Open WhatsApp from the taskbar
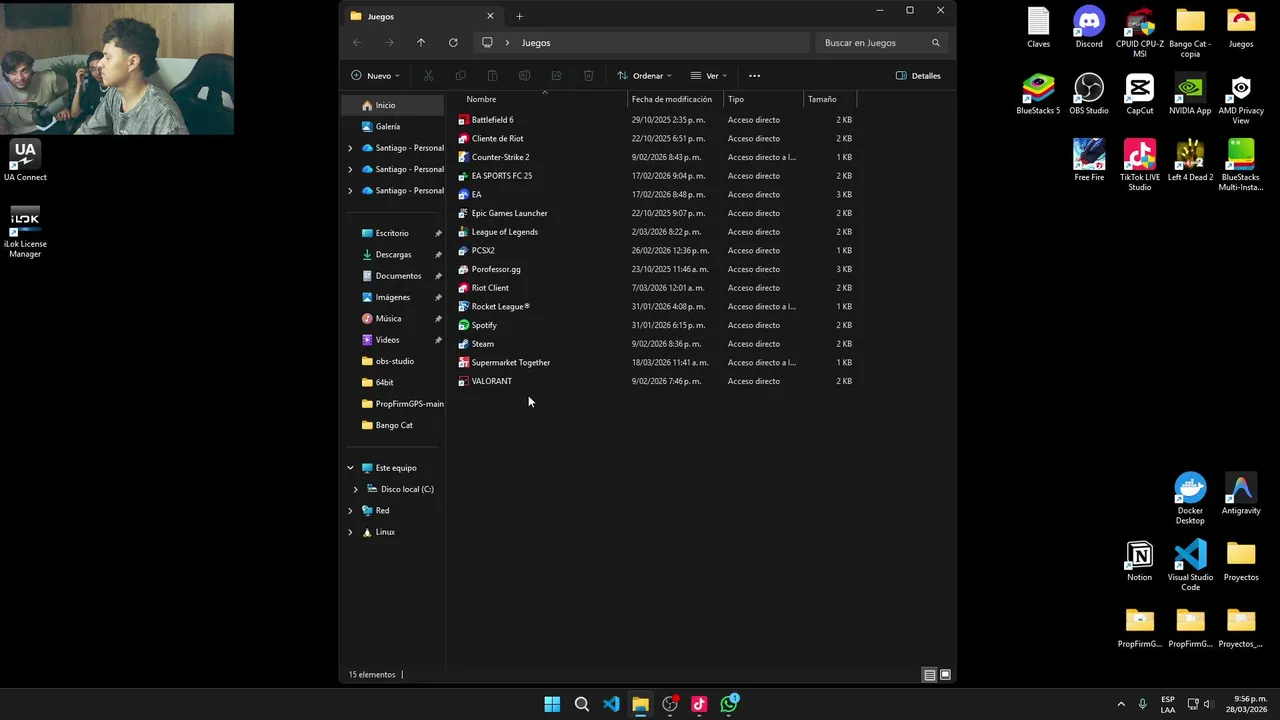This screenshot has height=720, width=1280. click(x=729, y=704)
